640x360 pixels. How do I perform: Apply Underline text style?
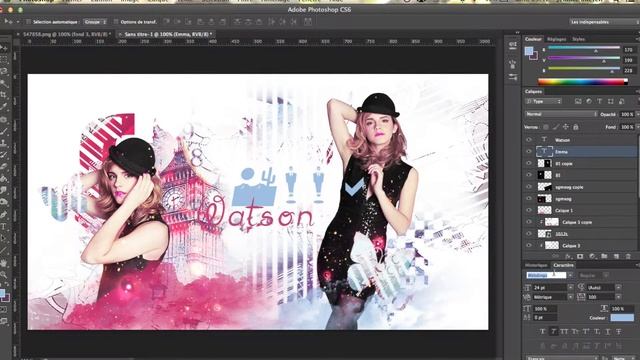pyautogui.click(x=608, y=331)
